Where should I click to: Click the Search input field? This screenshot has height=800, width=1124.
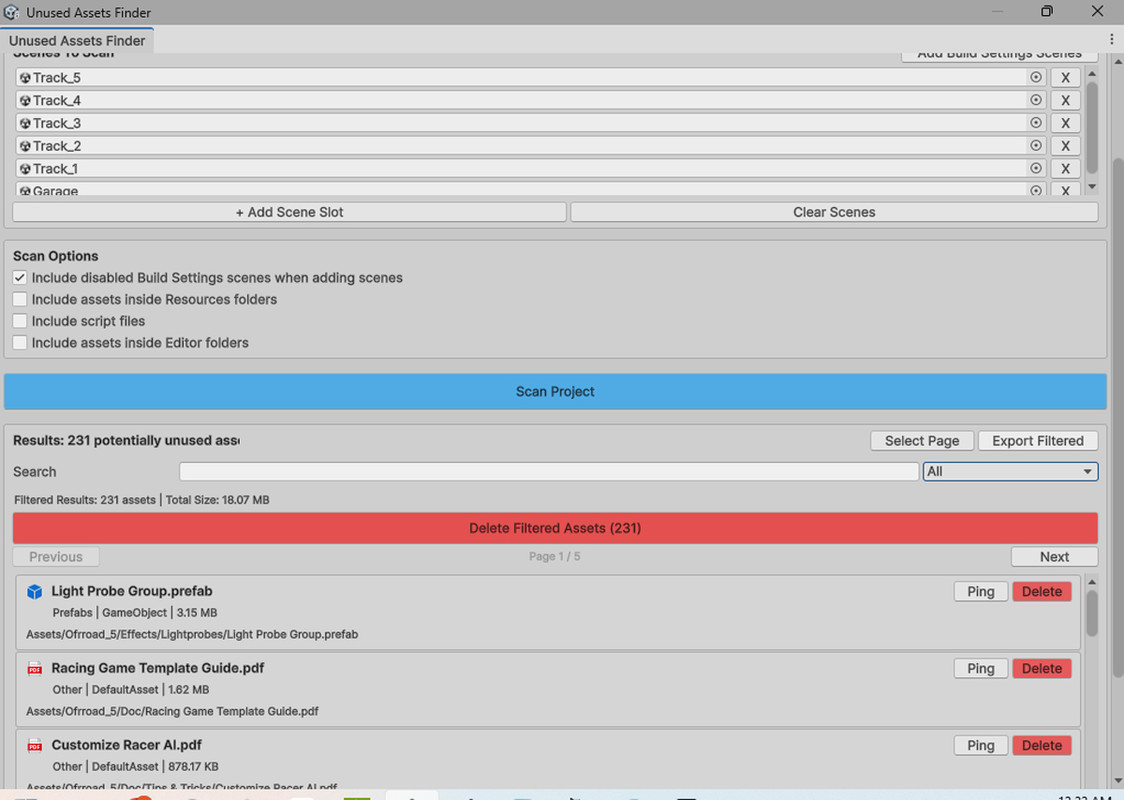pyautogui.click(x=549, y=472)
